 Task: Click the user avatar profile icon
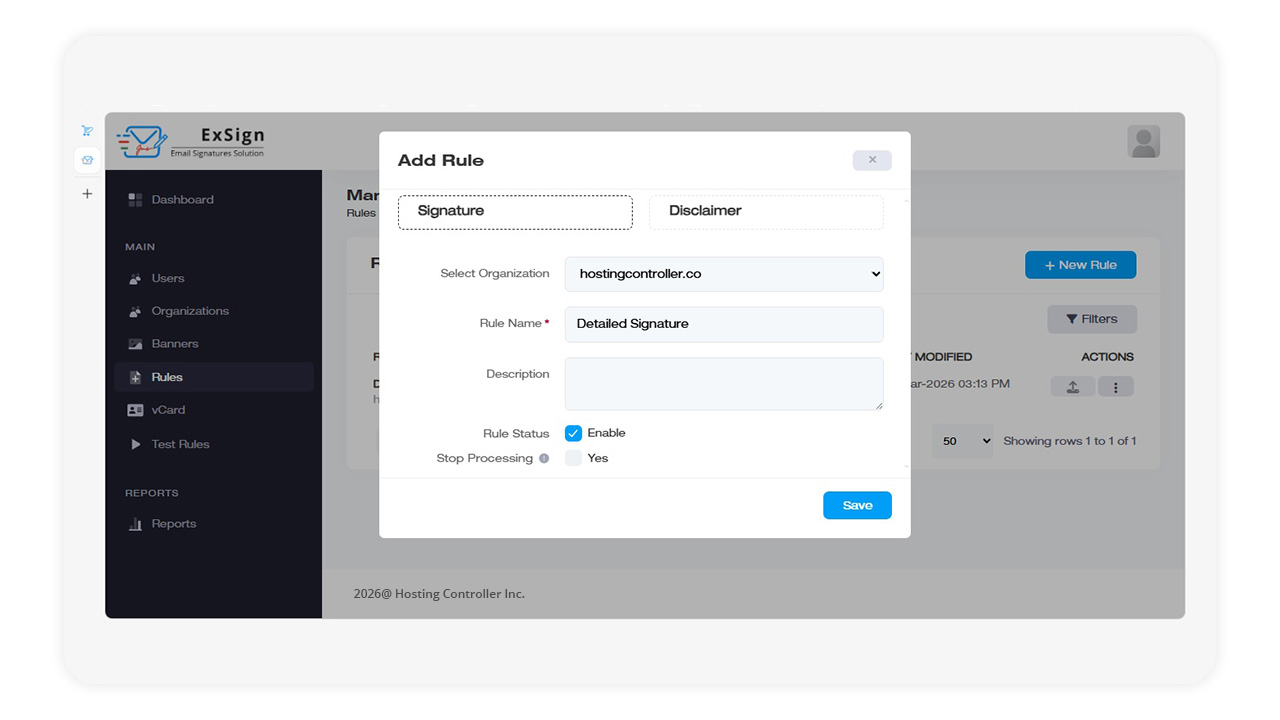(1143, 142)
